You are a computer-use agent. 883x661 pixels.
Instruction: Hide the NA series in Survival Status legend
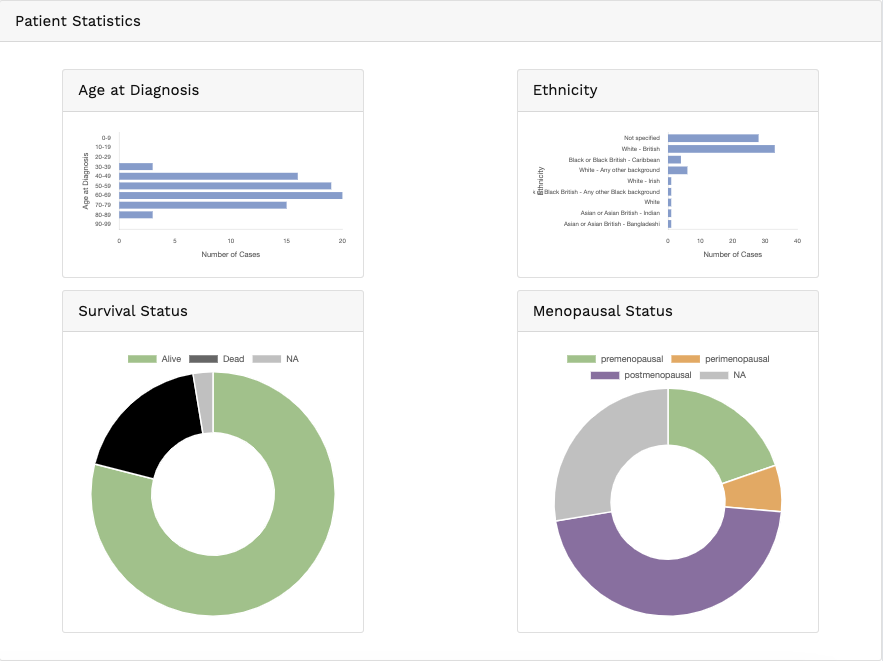pyautogui.click(x=276, y=358)
